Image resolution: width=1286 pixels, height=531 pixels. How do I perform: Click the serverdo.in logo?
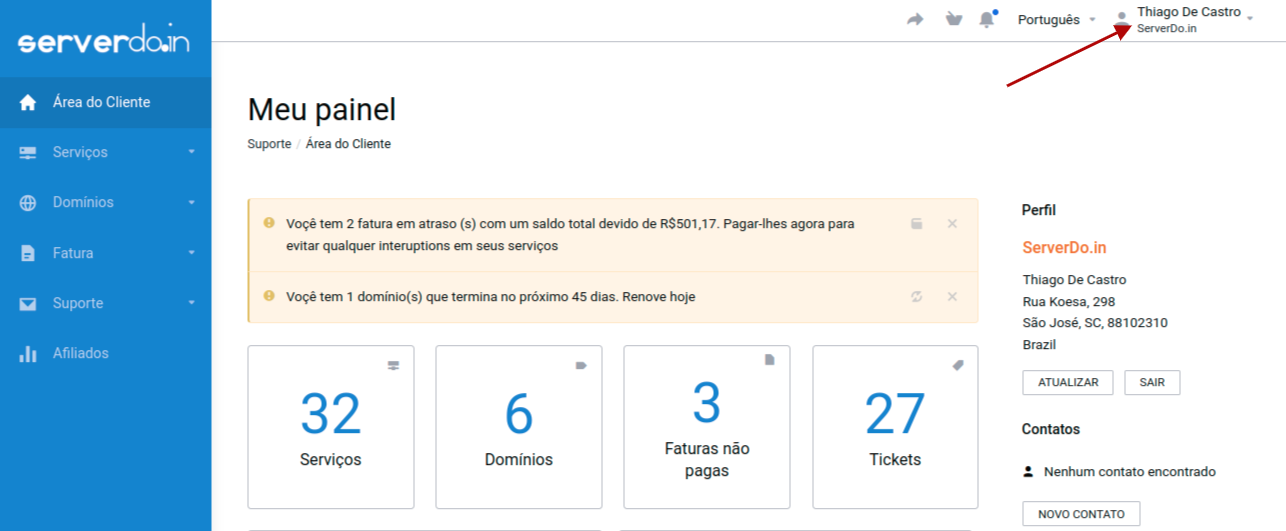(x=104, y=43)
